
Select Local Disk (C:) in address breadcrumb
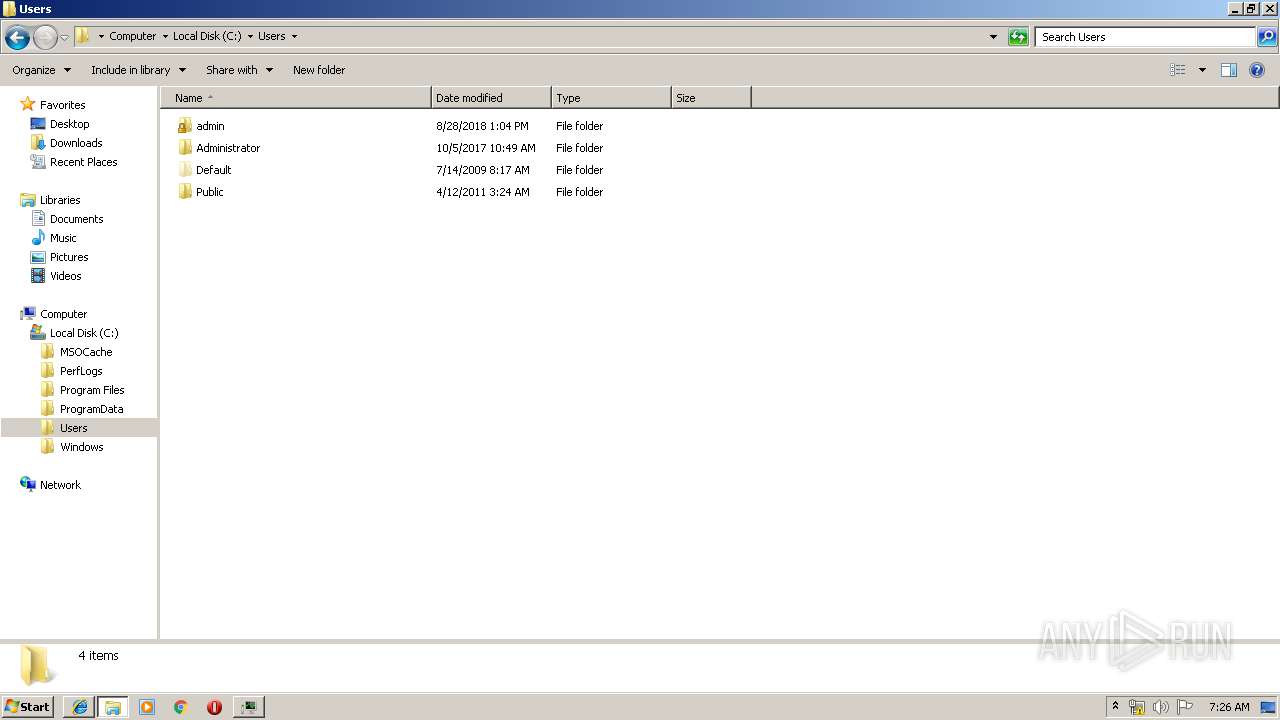[207, 36]
